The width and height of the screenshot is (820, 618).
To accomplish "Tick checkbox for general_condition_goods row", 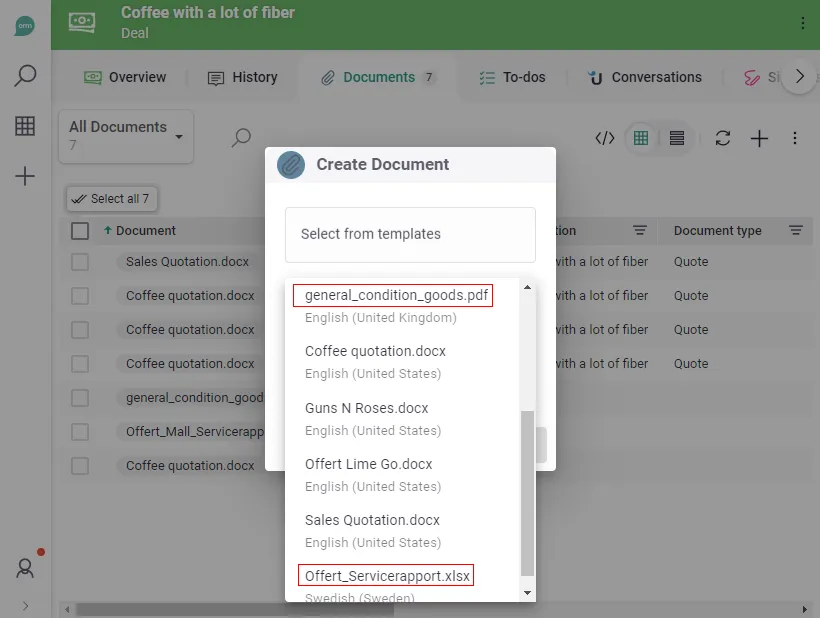I will click(80, 397).
